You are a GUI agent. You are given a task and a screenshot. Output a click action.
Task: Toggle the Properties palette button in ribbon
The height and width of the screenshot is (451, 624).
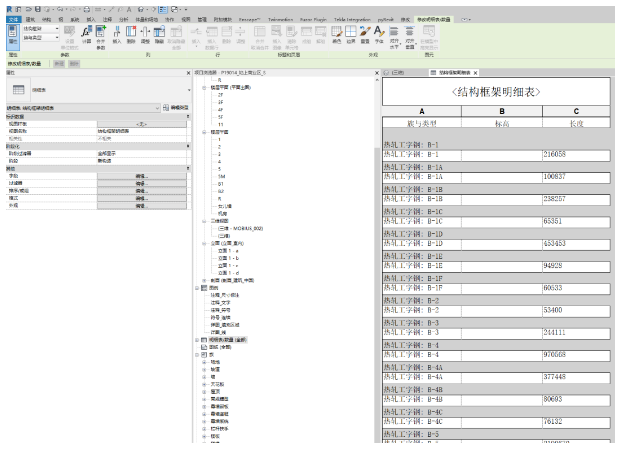point(13,35)
